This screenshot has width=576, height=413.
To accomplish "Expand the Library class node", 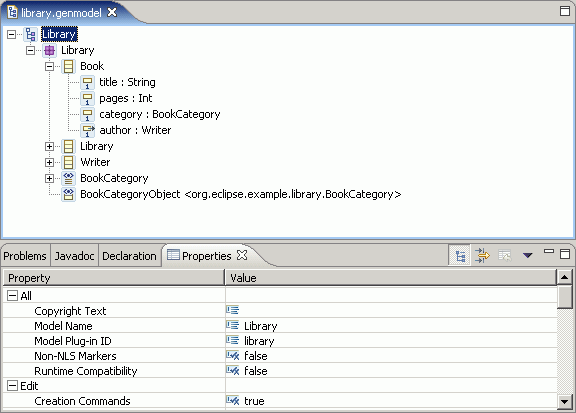I will pos(49,146).
